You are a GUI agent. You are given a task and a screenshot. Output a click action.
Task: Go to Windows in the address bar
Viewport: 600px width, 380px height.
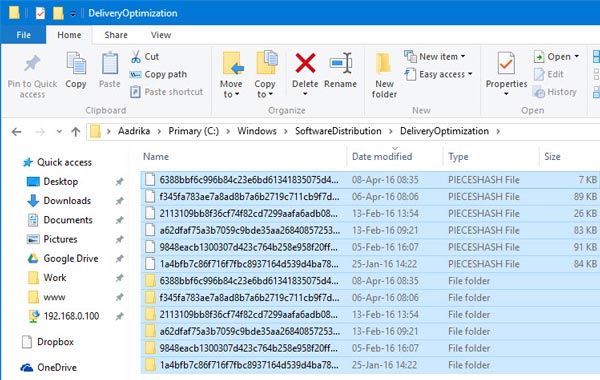[x=257, y=131]
